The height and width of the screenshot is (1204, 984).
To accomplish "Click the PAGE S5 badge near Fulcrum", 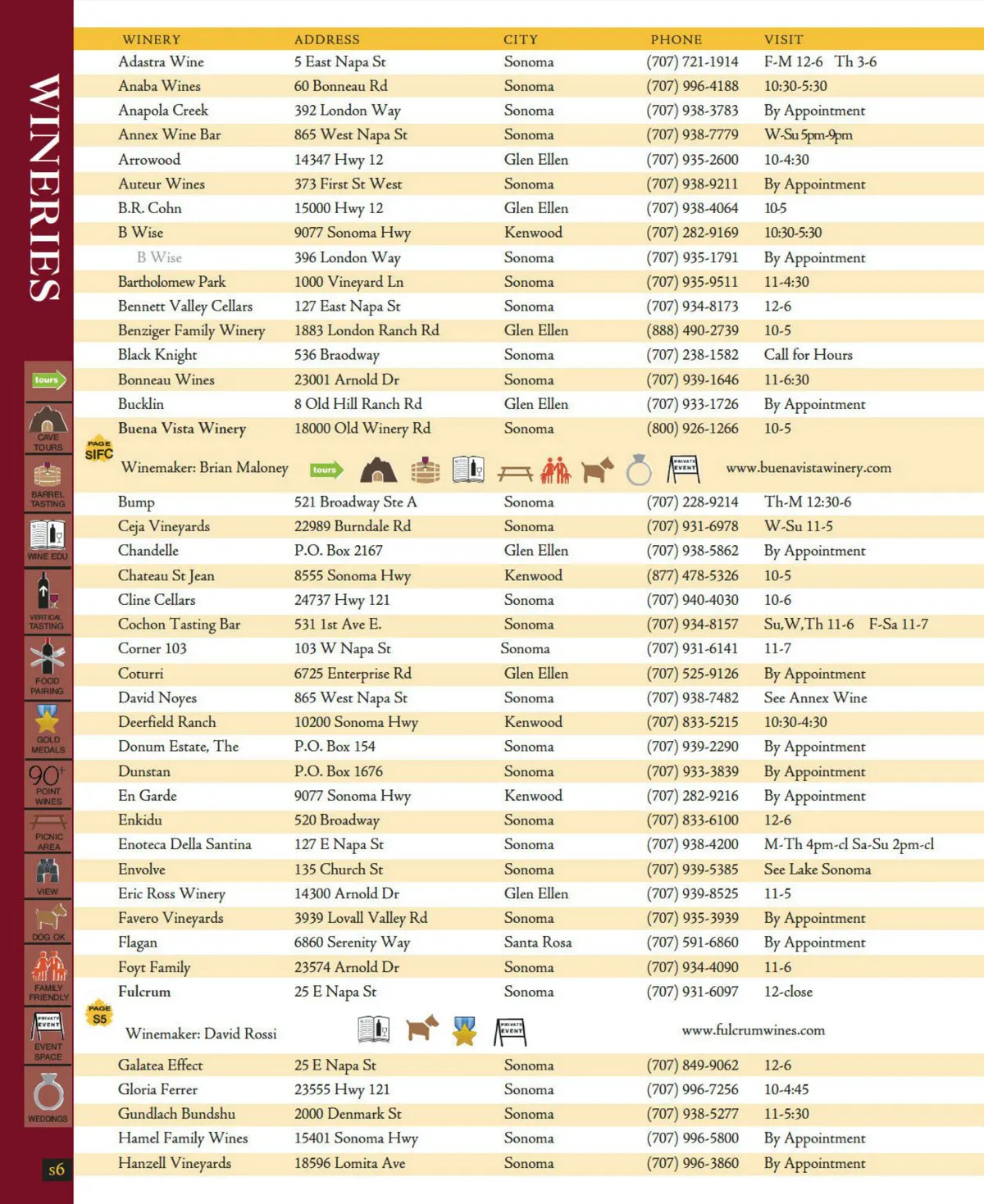I will [x=99, y=1015].
